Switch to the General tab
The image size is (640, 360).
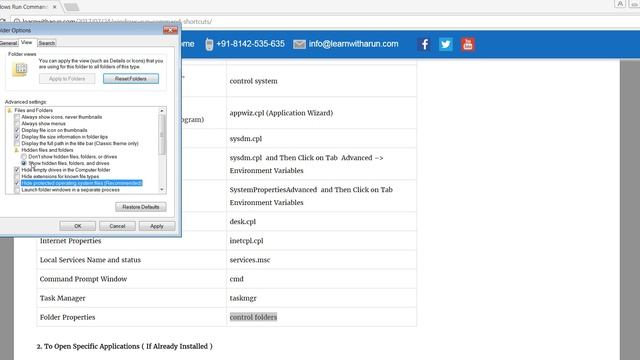[x=8, y=43]
